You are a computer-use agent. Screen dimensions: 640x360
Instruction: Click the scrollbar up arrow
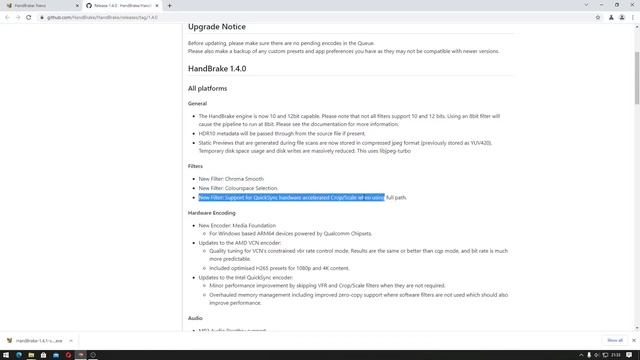point(637,27)
